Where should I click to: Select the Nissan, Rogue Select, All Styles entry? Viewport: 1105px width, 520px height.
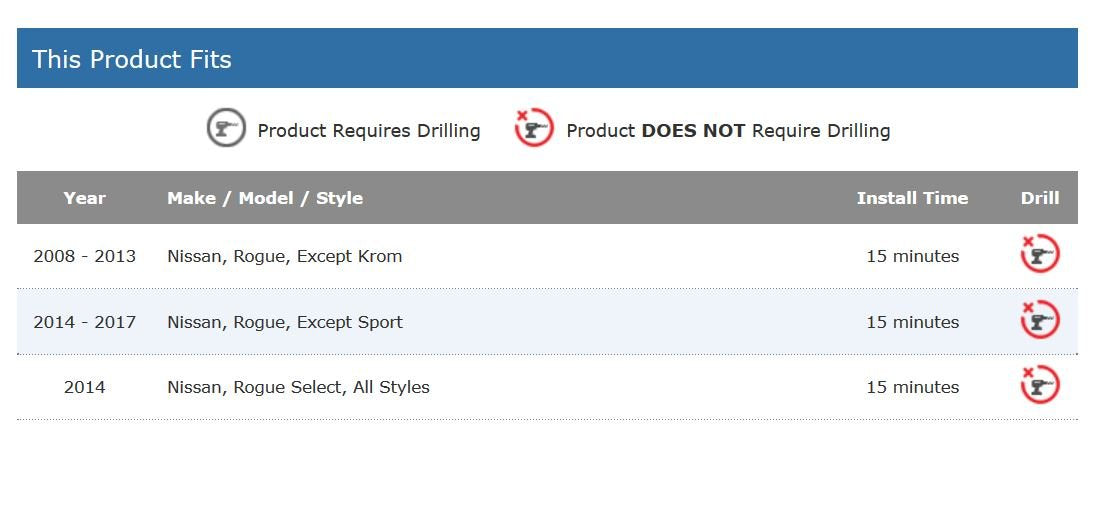pyautogui.click(x=298, y=387)
